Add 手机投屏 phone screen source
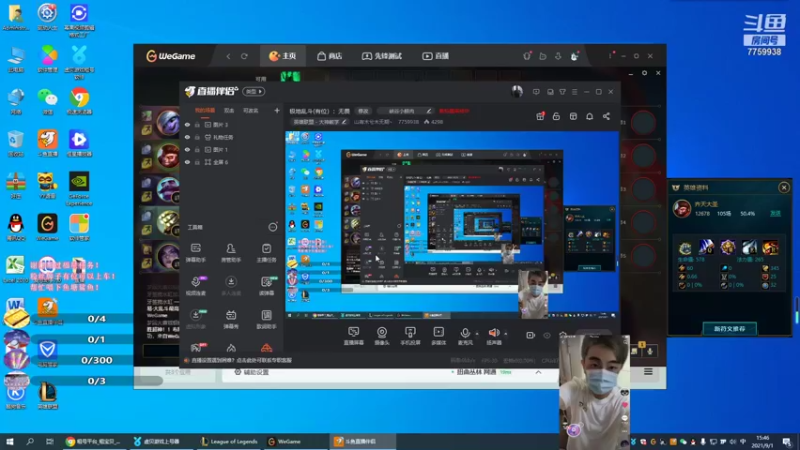800x450 pixels. tap(410, 336)
